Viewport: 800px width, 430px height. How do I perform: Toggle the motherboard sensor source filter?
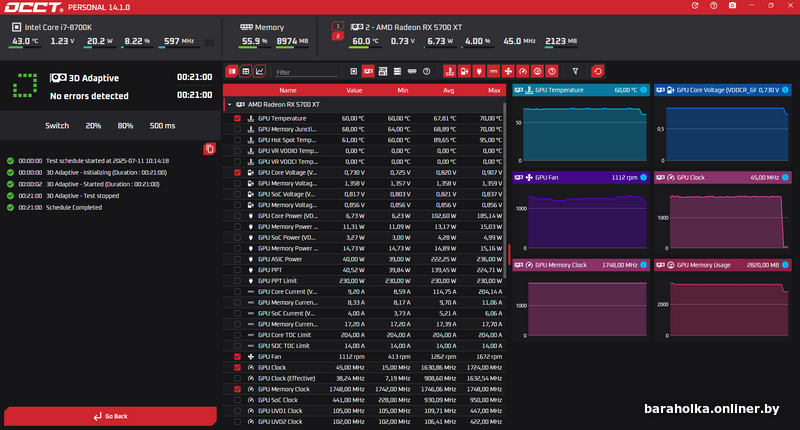383,71
